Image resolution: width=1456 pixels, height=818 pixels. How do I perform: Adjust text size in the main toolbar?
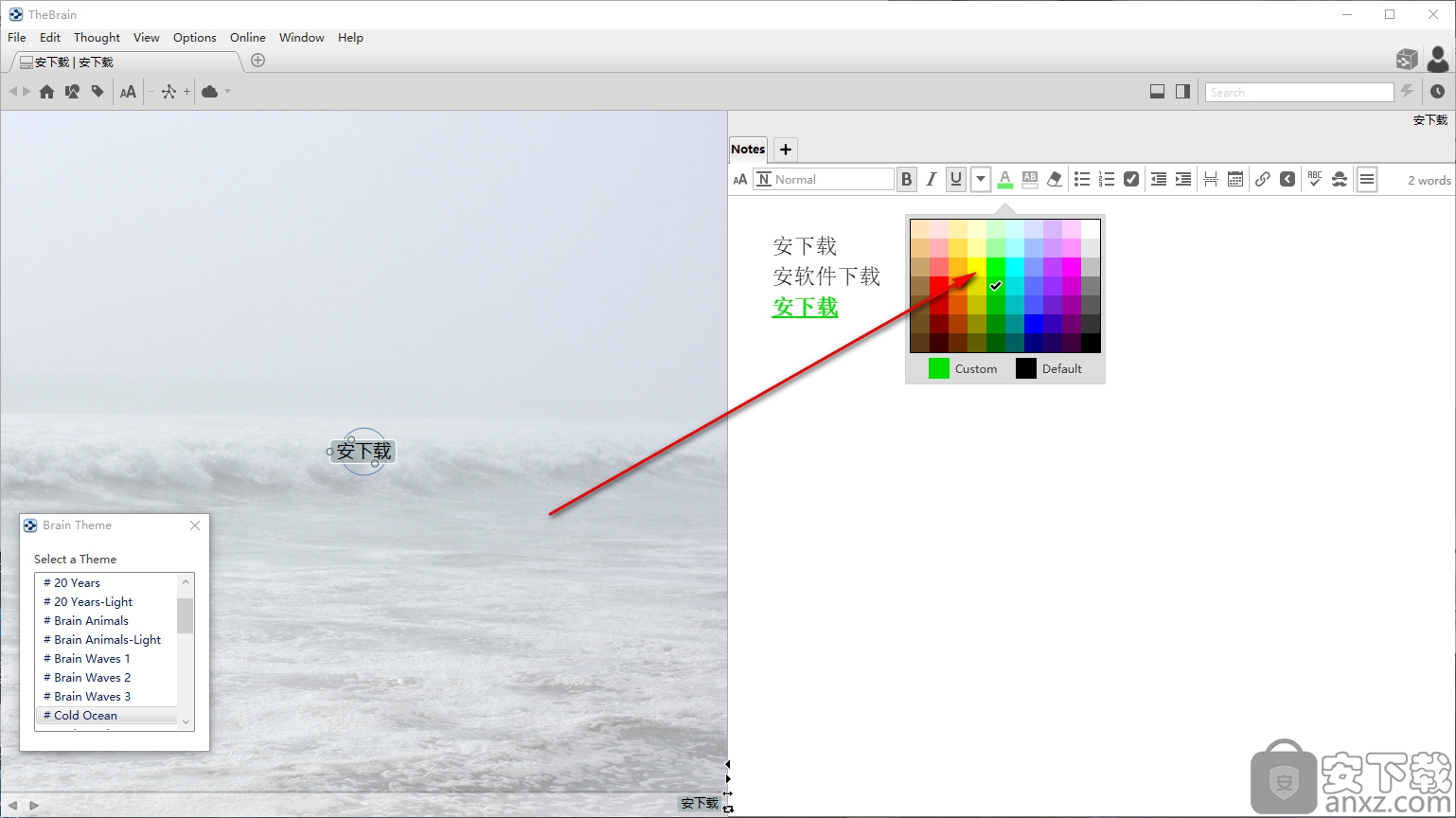(x=128, y=92)
